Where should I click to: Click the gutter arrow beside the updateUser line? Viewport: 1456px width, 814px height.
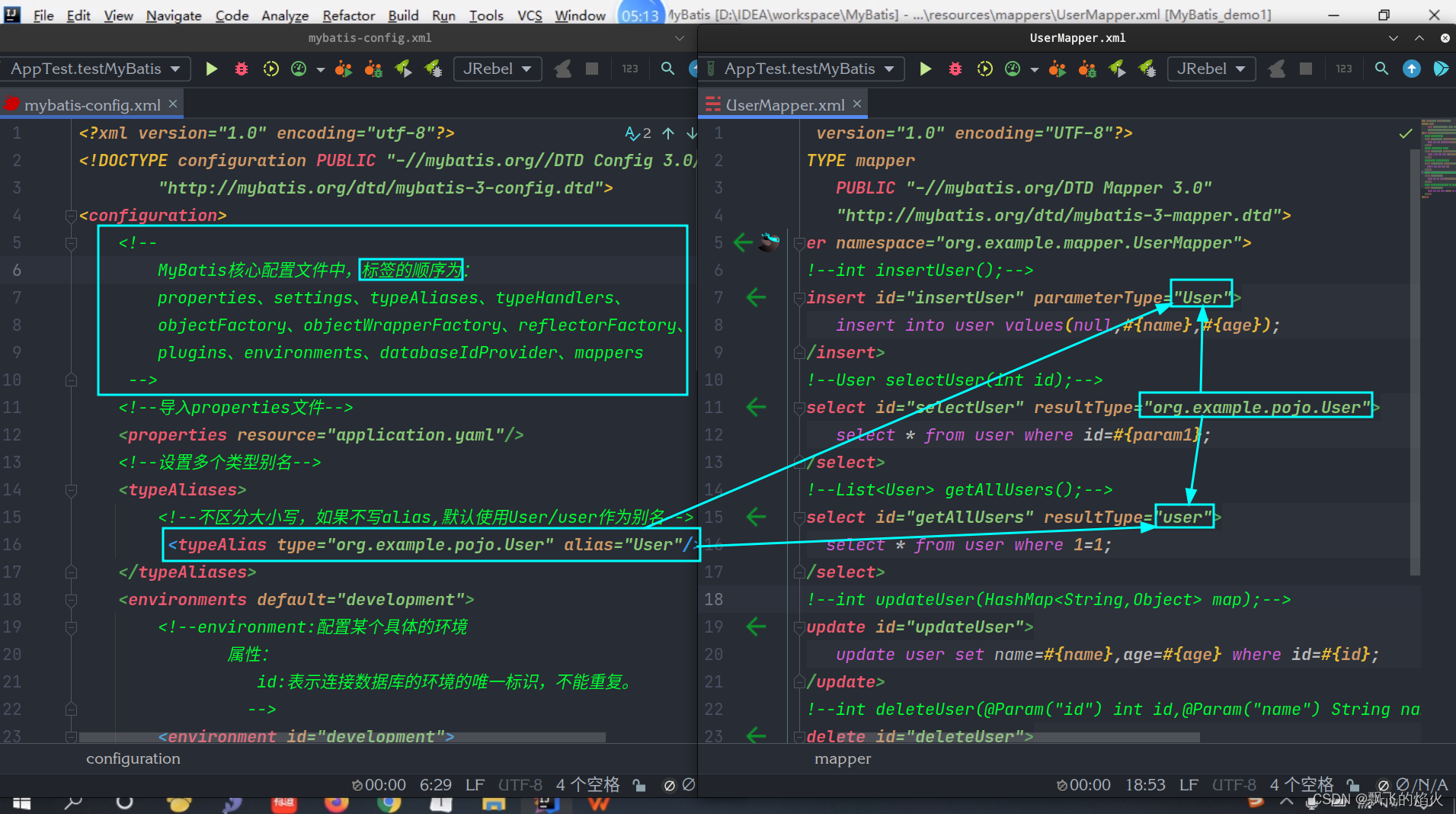click(x=756, y=627)
